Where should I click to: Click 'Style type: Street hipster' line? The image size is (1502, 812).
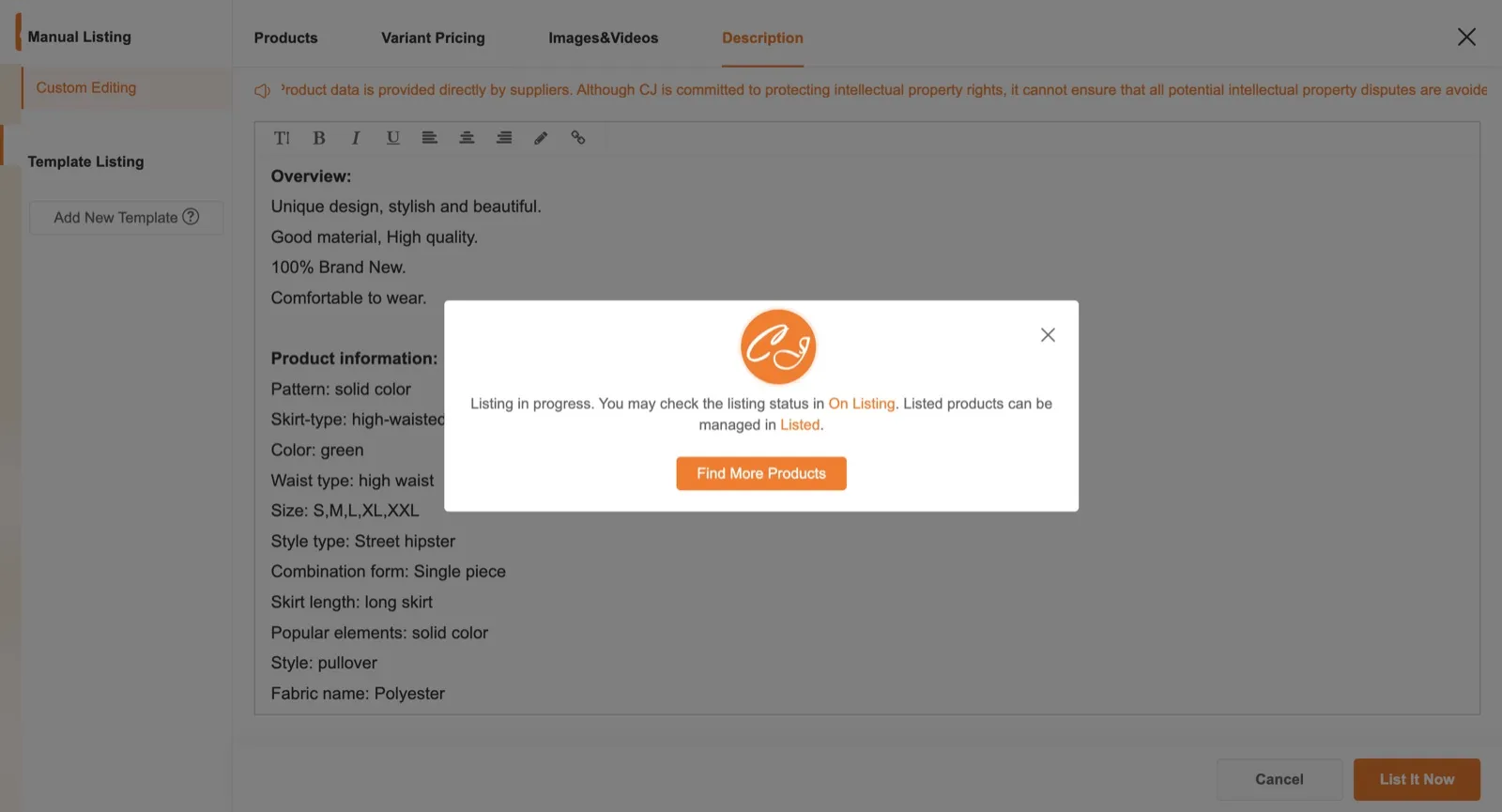pyautogui.click(x=362, y=542)
